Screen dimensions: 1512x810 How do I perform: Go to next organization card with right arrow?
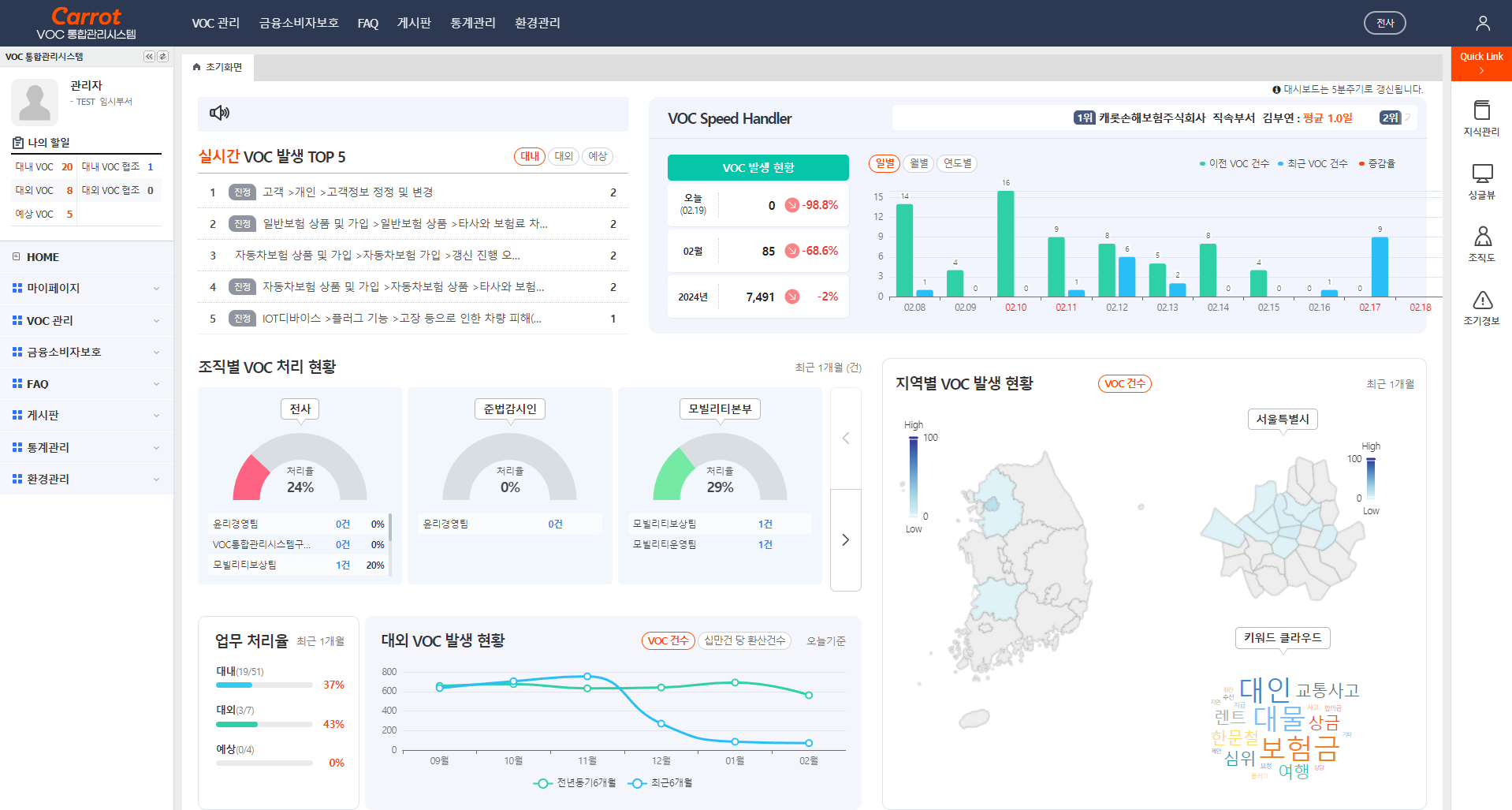click(x=845, y=539)
